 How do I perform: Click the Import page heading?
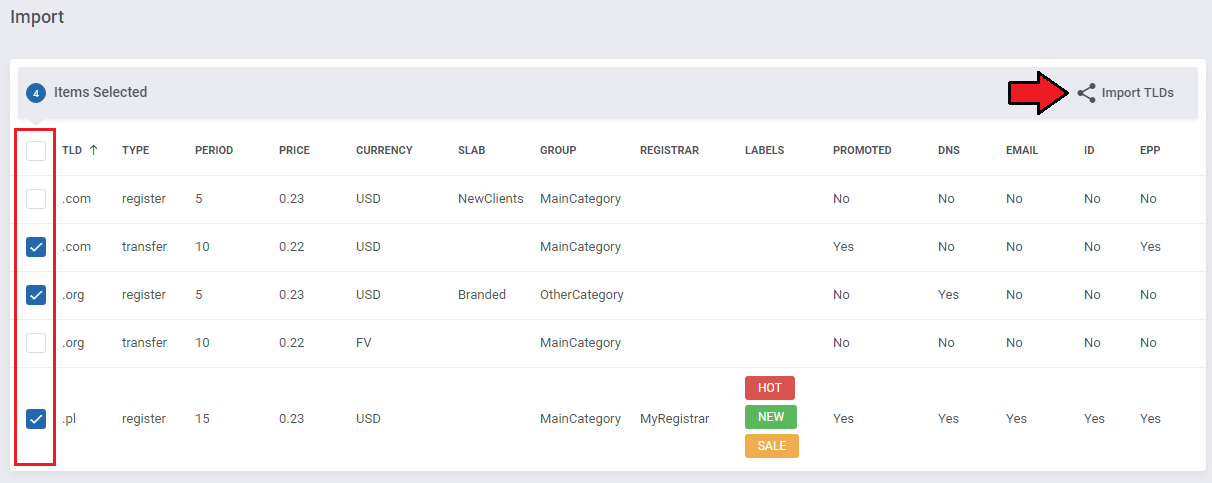pyautogui.click(x=37, y=17)
